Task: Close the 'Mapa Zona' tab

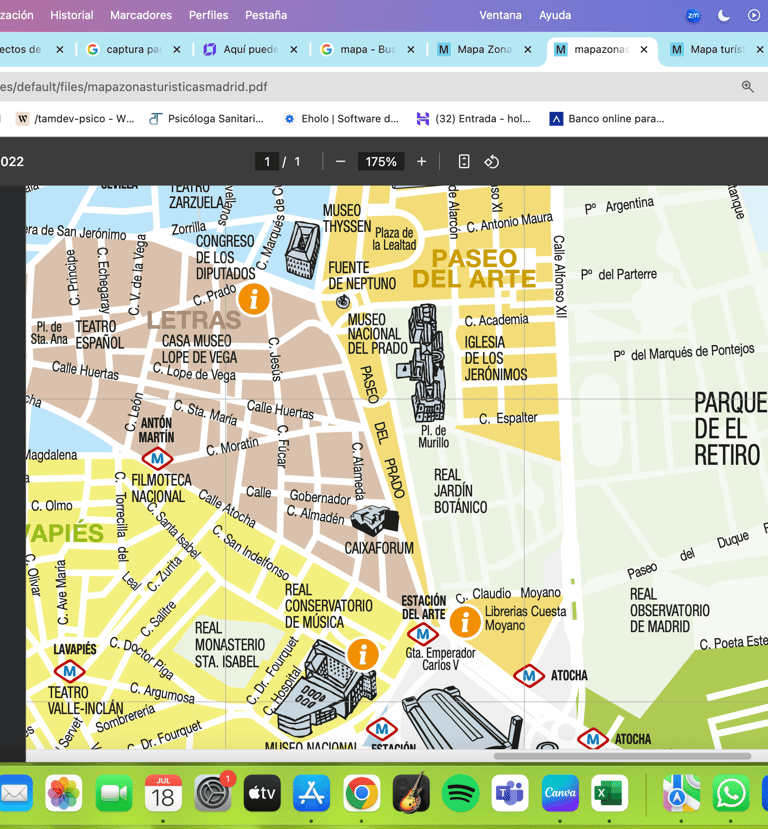Action: point(528,49)
